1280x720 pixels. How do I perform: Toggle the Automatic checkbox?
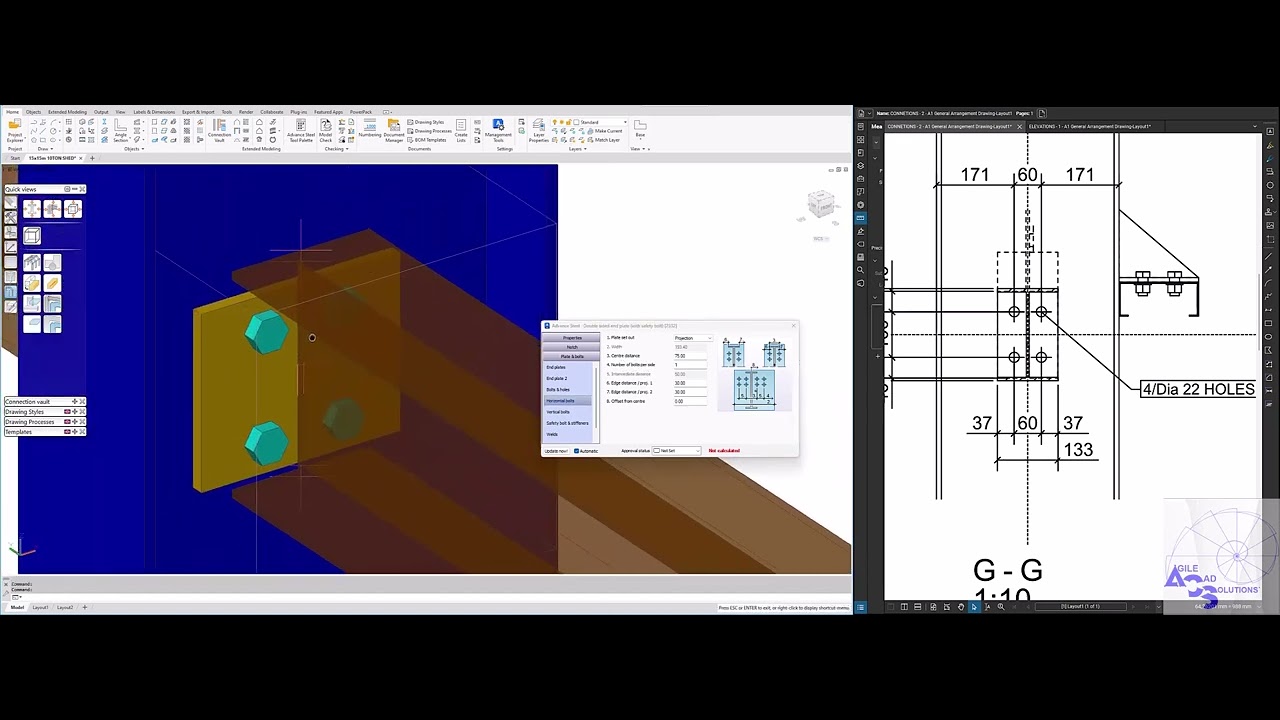coord(577,451)
